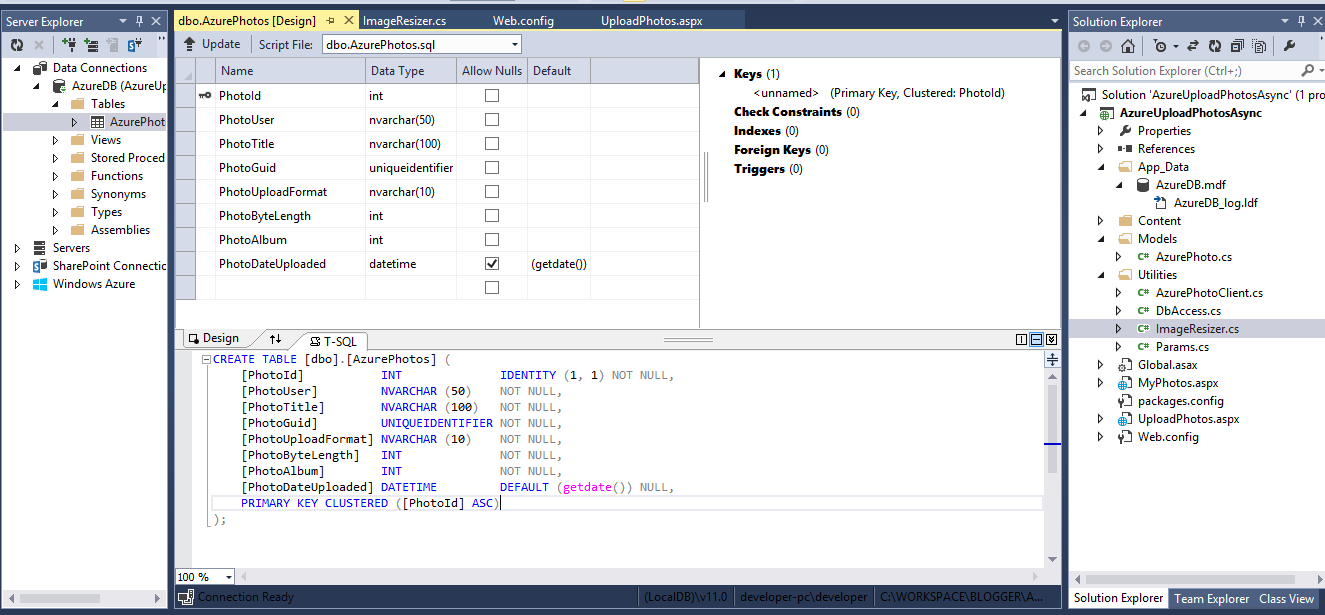Open Properties wrench icon in Solution Explorer
Image resolution: width=1325 pixels, height=615 pixels.
point(1289,46)
